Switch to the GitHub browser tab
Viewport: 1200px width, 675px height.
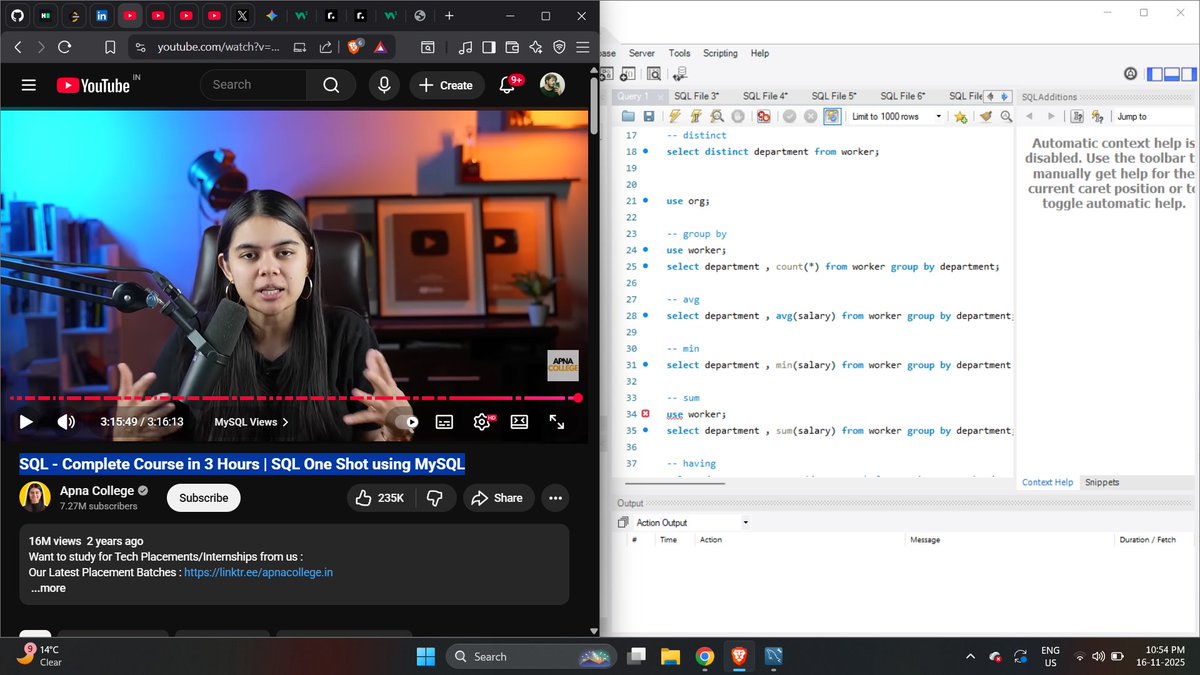[x=18, y=16]
